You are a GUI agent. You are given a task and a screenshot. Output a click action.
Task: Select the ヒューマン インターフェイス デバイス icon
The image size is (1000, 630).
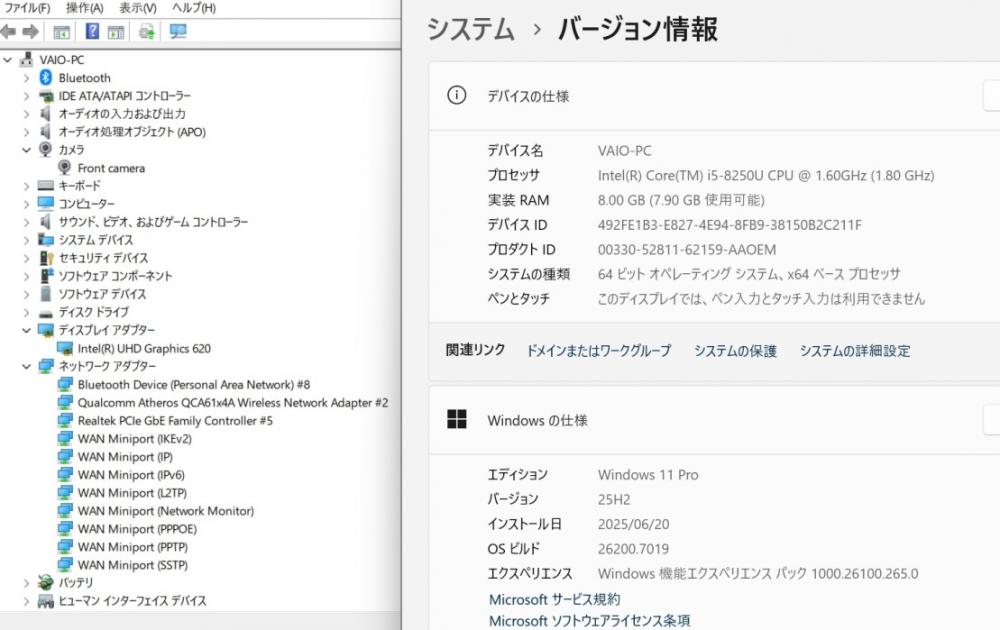click(x=45, y=601)
